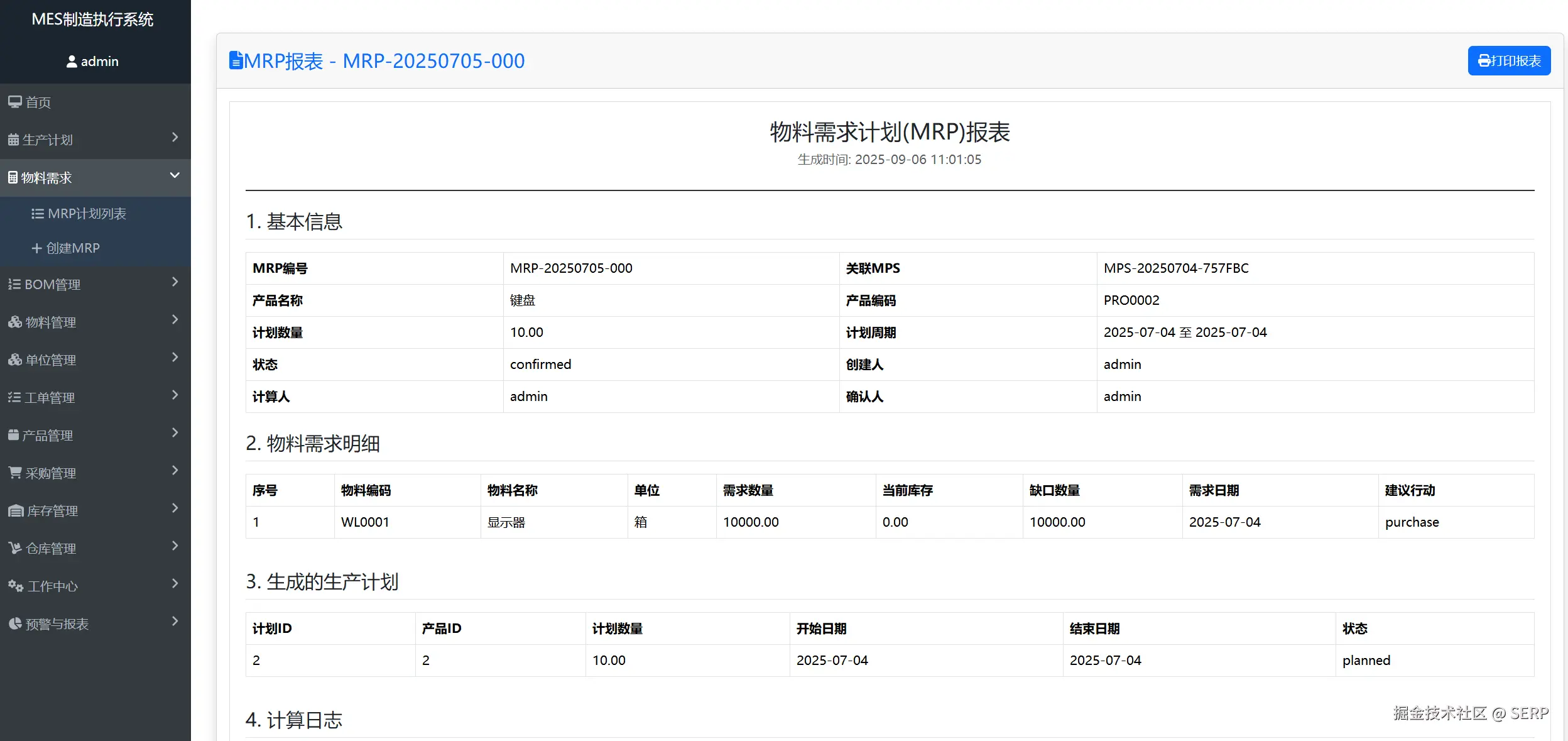This screenshot has height=741, width=1568.
Task: Click the shopping cart icon for 采购管理
Action: [15, 473]
